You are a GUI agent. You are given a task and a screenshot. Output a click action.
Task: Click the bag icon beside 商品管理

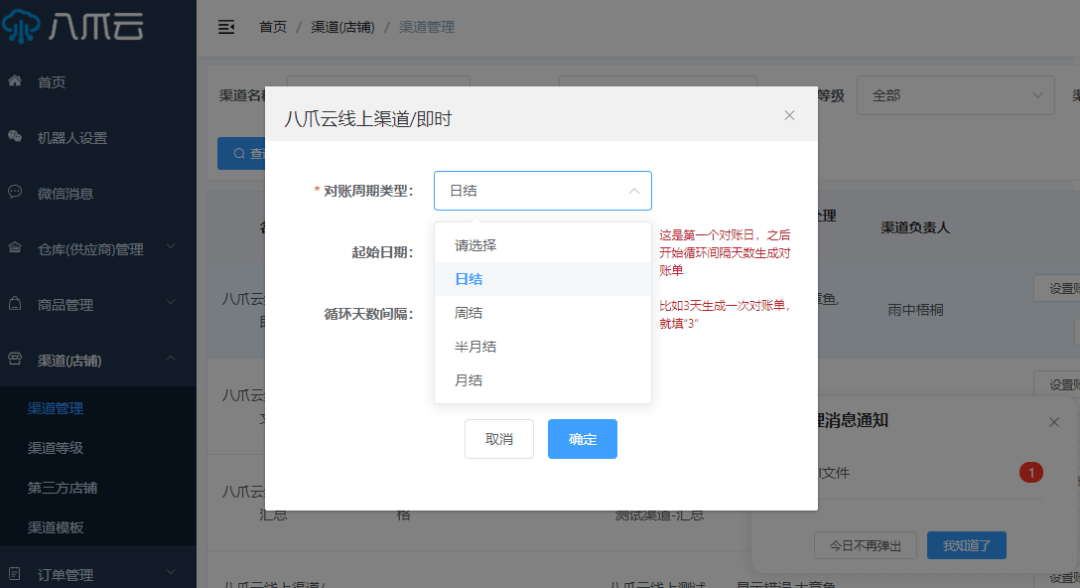coord(14,304)
